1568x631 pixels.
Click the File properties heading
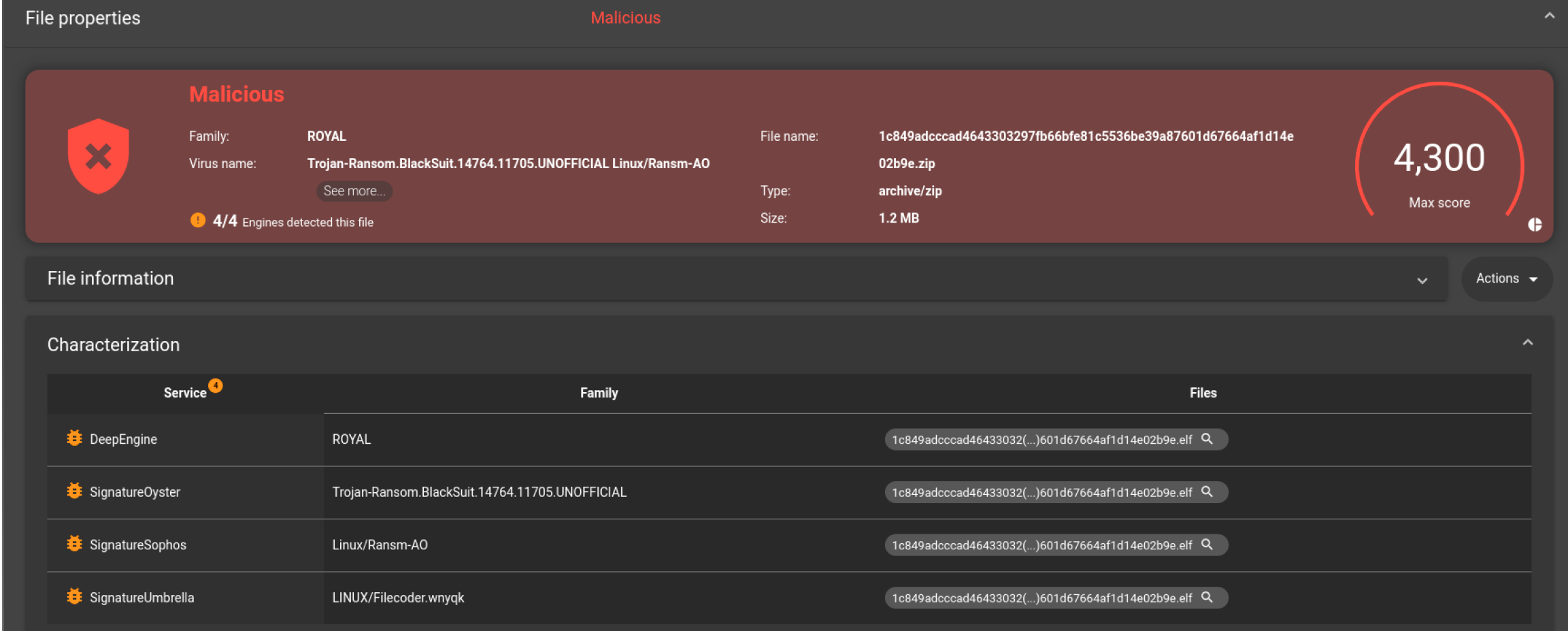pyautogui.click(x=83, y=18)
